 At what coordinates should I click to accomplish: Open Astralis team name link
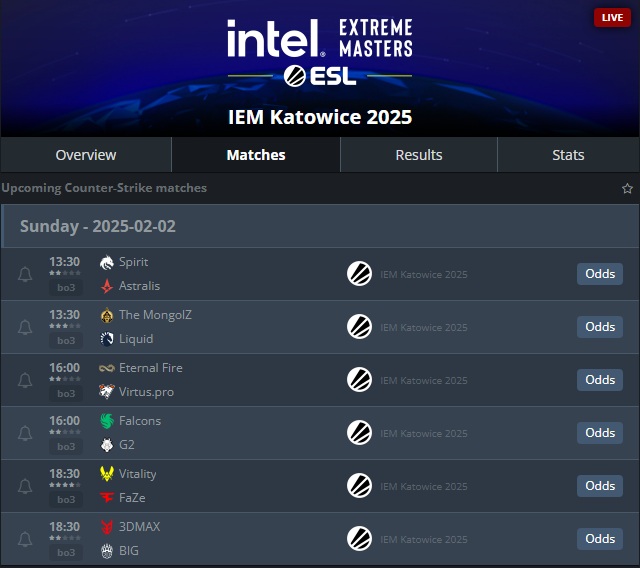point(139,286)
